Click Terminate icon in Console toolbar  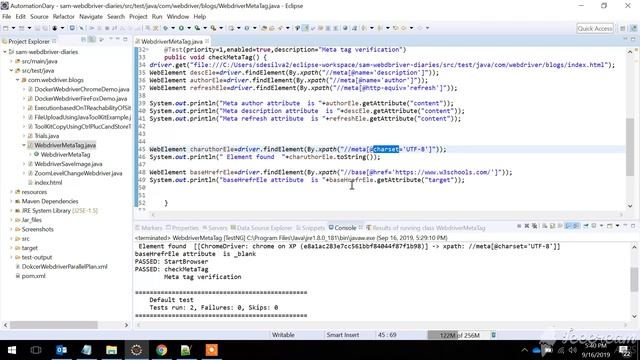pos(519,226)
